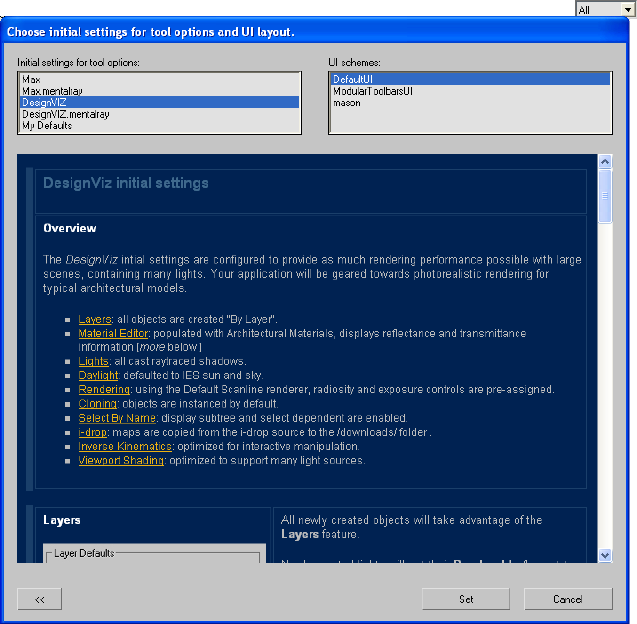
Task: Click the DesignViz initial settings heading
Action: coord(126,183)
